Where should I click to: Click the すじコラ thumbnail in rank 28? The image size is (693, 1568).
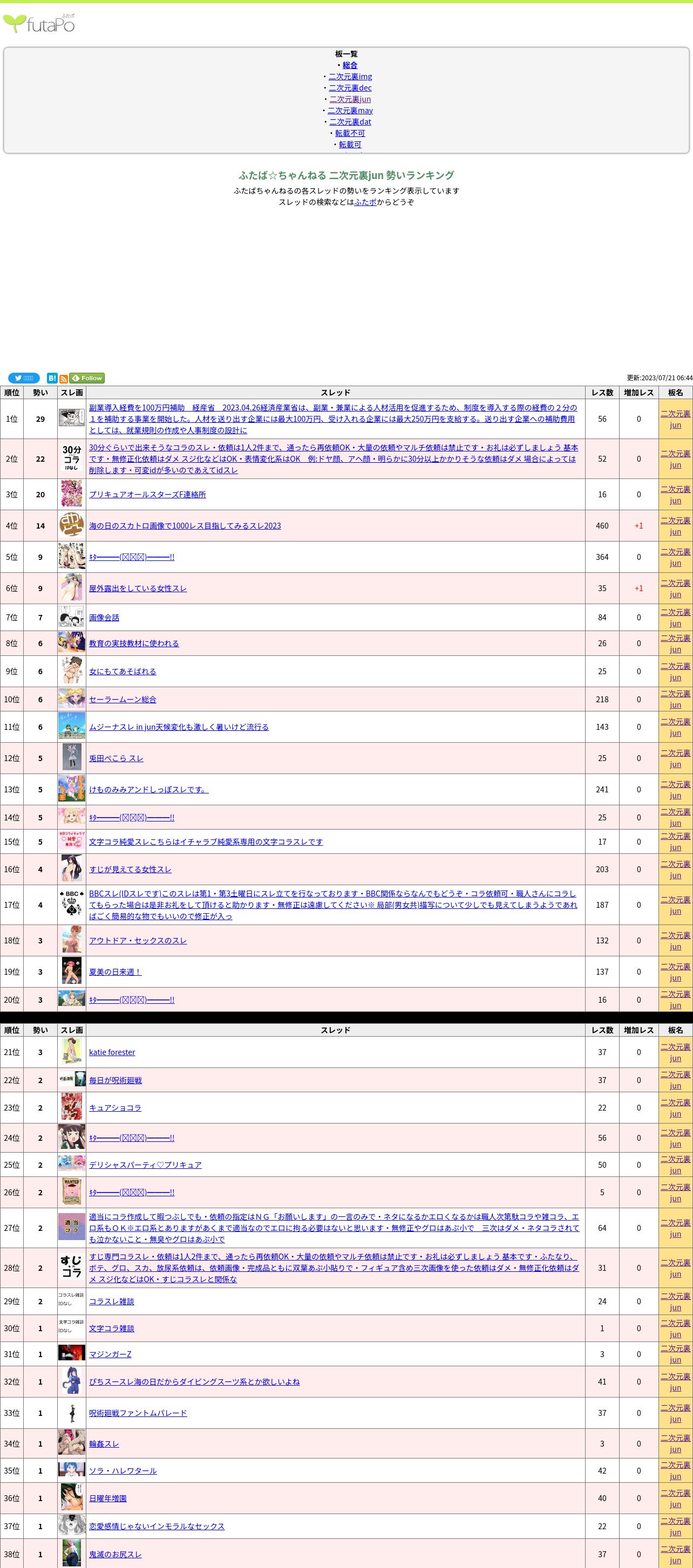tap(71, 1268)
